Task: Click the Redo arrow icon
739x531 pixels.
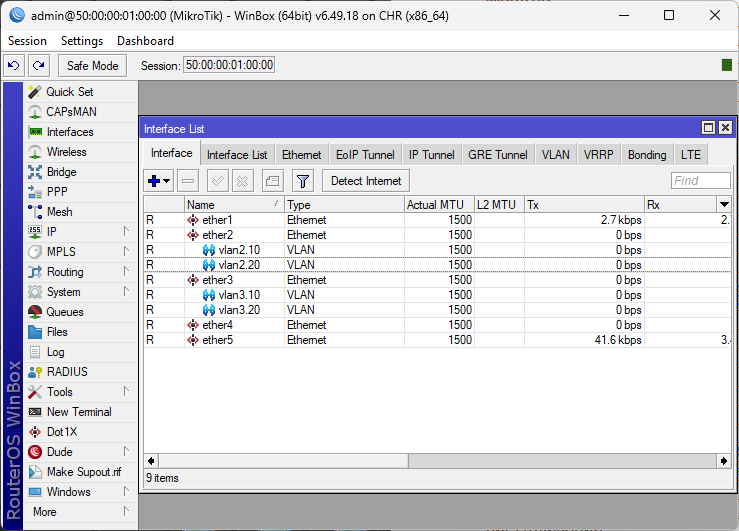Action: click(39, 66)
